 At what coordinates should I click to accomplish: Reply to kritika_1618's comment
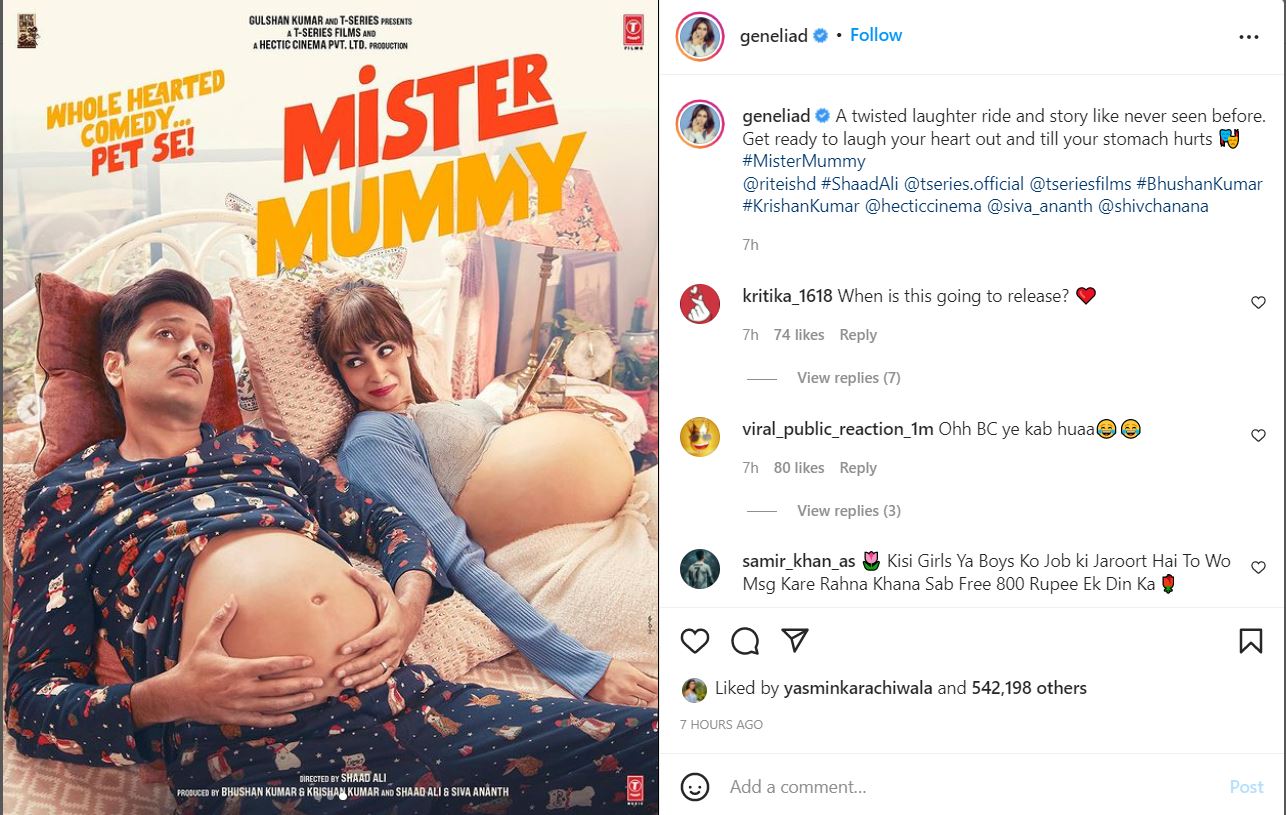point(858,335)
